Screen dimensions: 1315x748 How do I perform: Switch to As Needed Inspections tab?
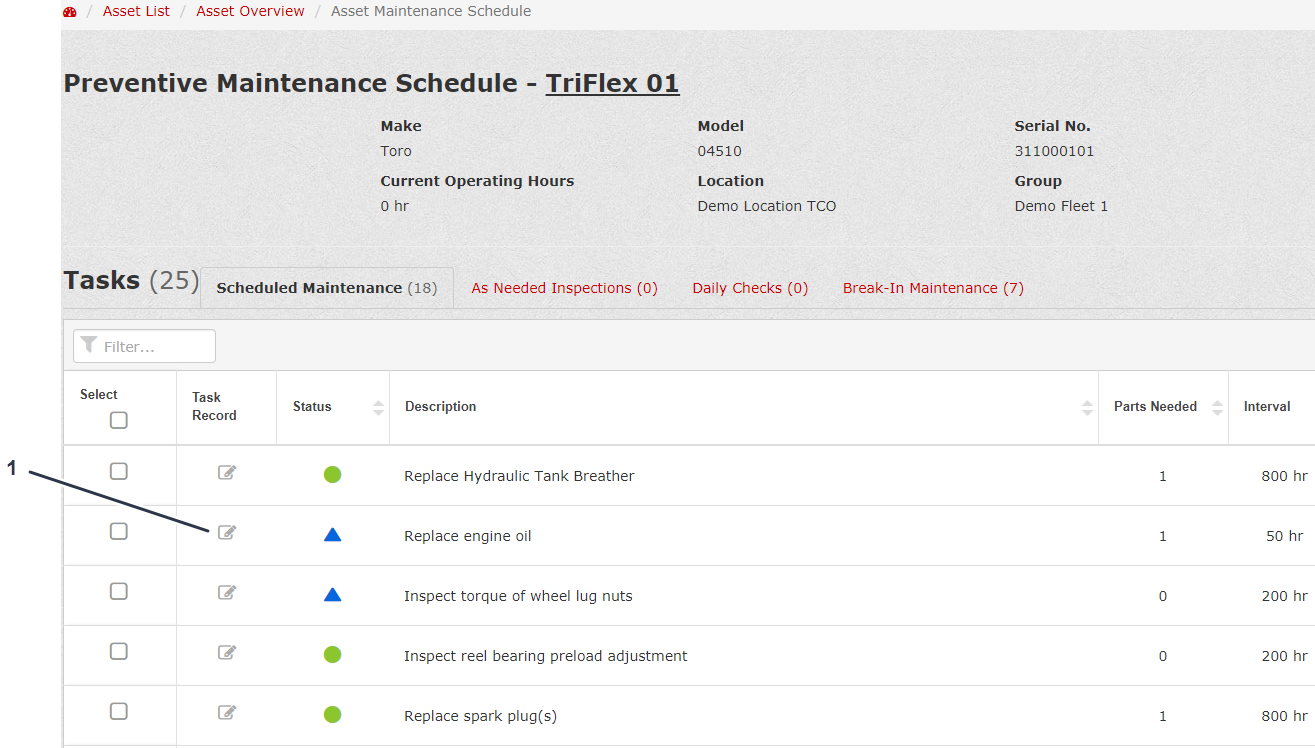tap(564, 288)
